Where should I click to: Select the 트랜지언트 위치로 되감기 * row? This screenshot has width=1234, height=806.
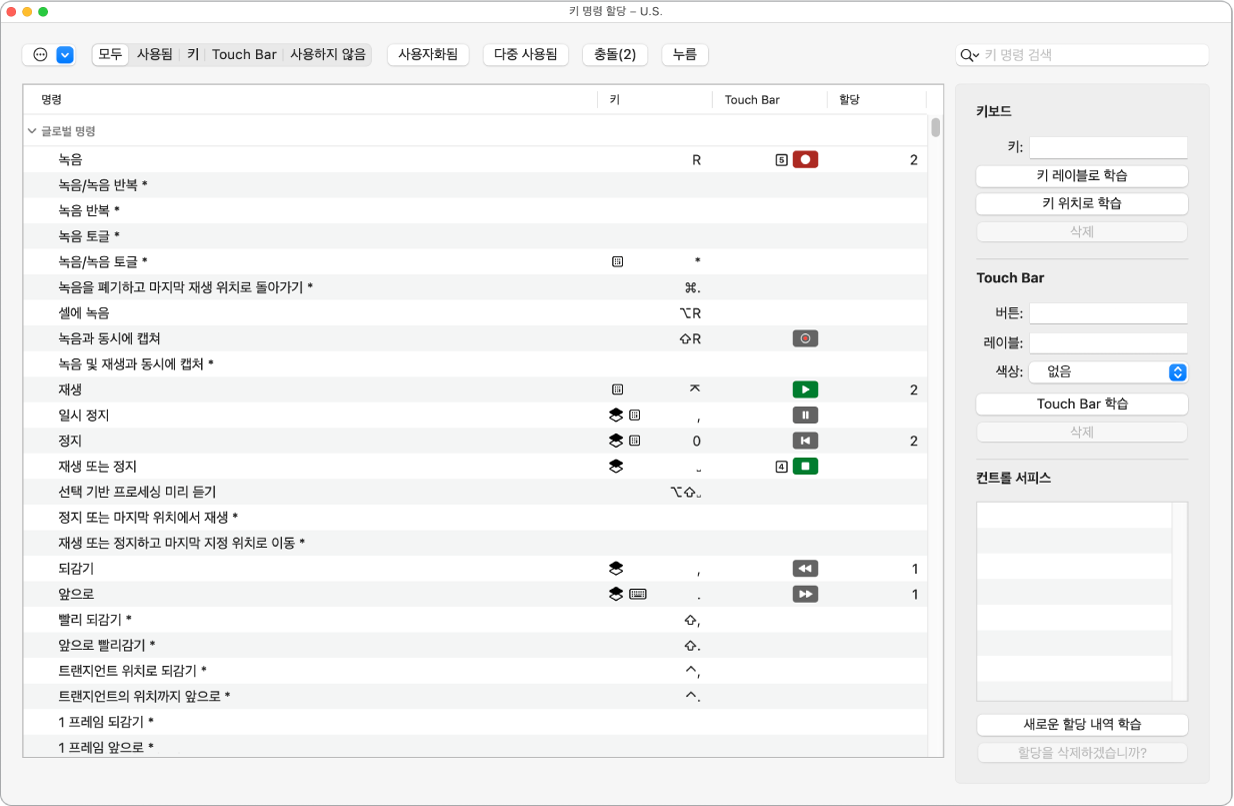[476, 671]
